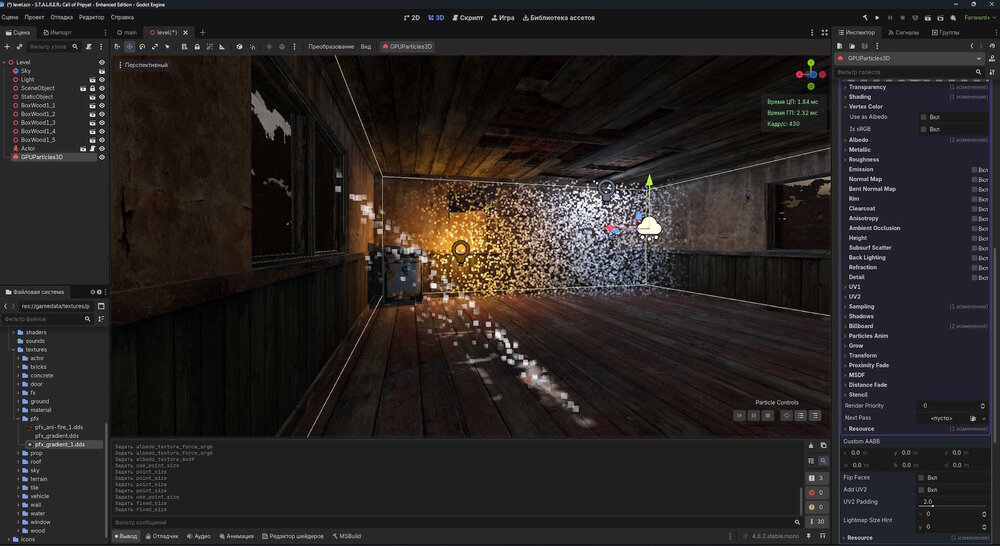Viewport: 1000px width, 546px height.
Task: Click the Фильтр свойств search field
Action: 909,72
